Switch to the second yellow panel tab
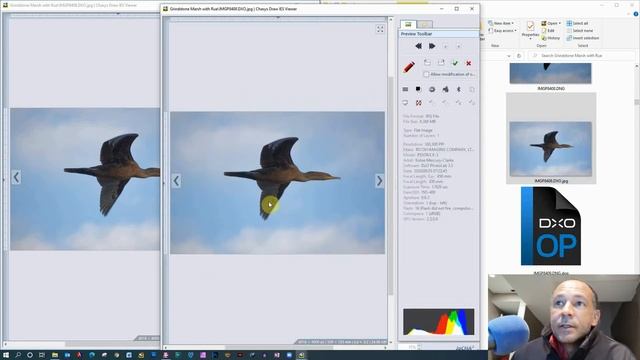 click(424, 24)
